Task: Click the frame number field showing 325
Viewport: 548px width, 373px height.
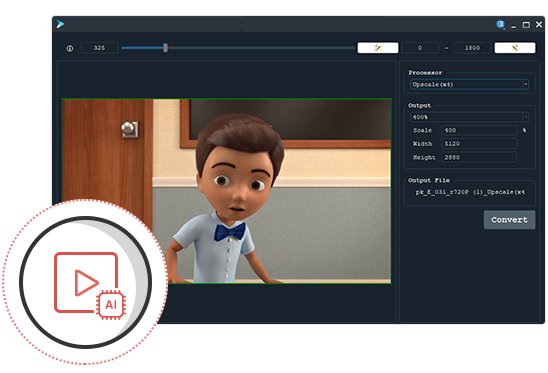Action: click(100, 48)
